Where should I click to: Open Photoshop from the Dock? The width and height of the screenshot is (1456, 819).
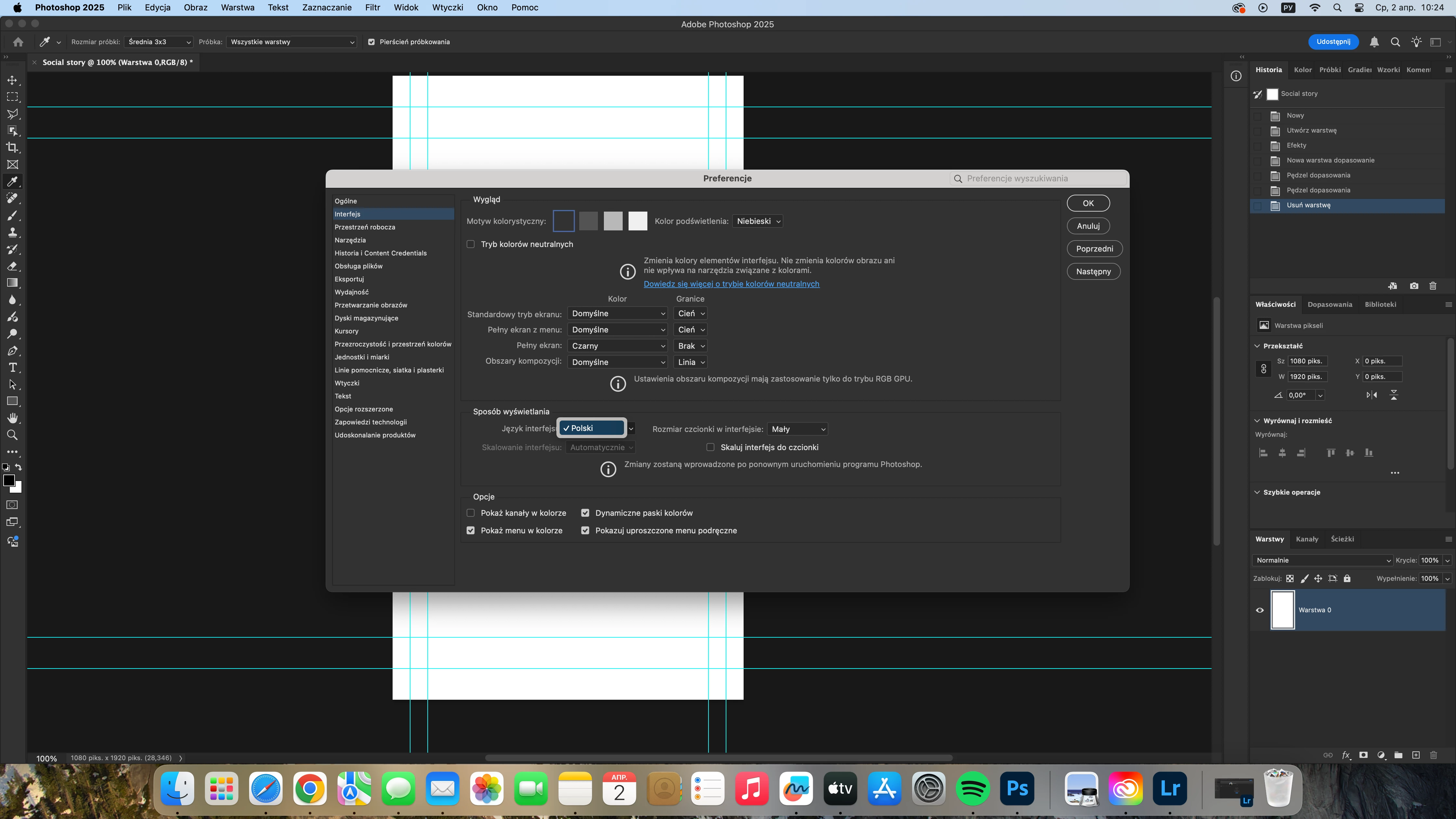(x=1017, y=788)
